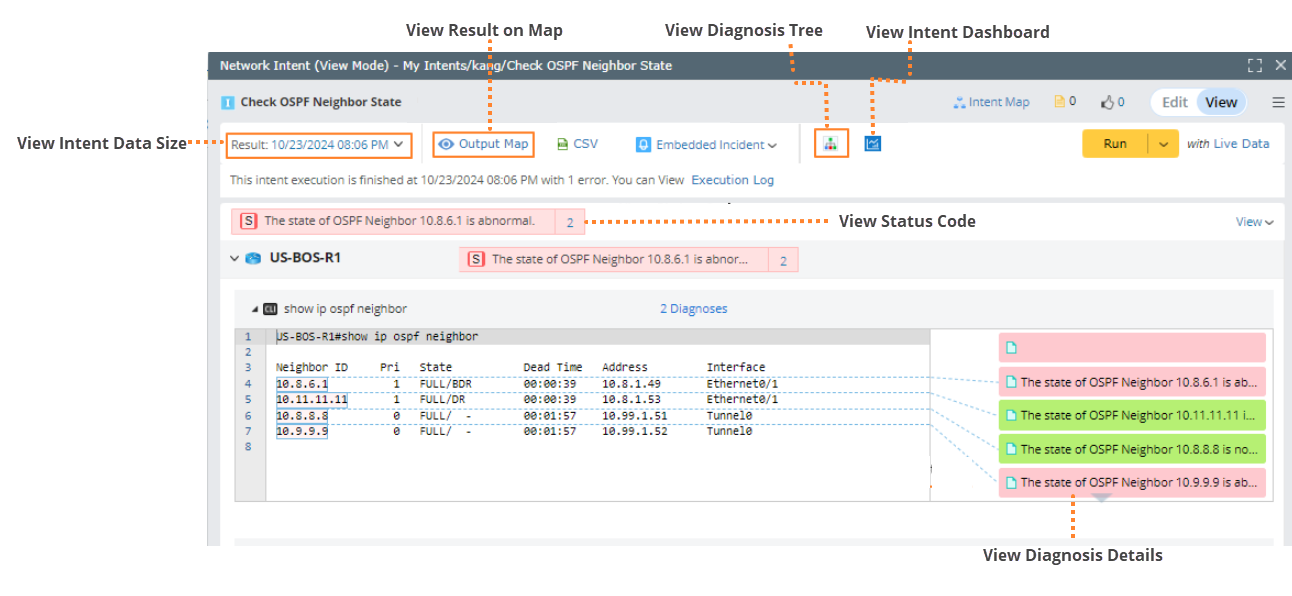Click the FULL/DR state value
The height and width of the screenshot is (596, 1292).
tap(442, 399)
